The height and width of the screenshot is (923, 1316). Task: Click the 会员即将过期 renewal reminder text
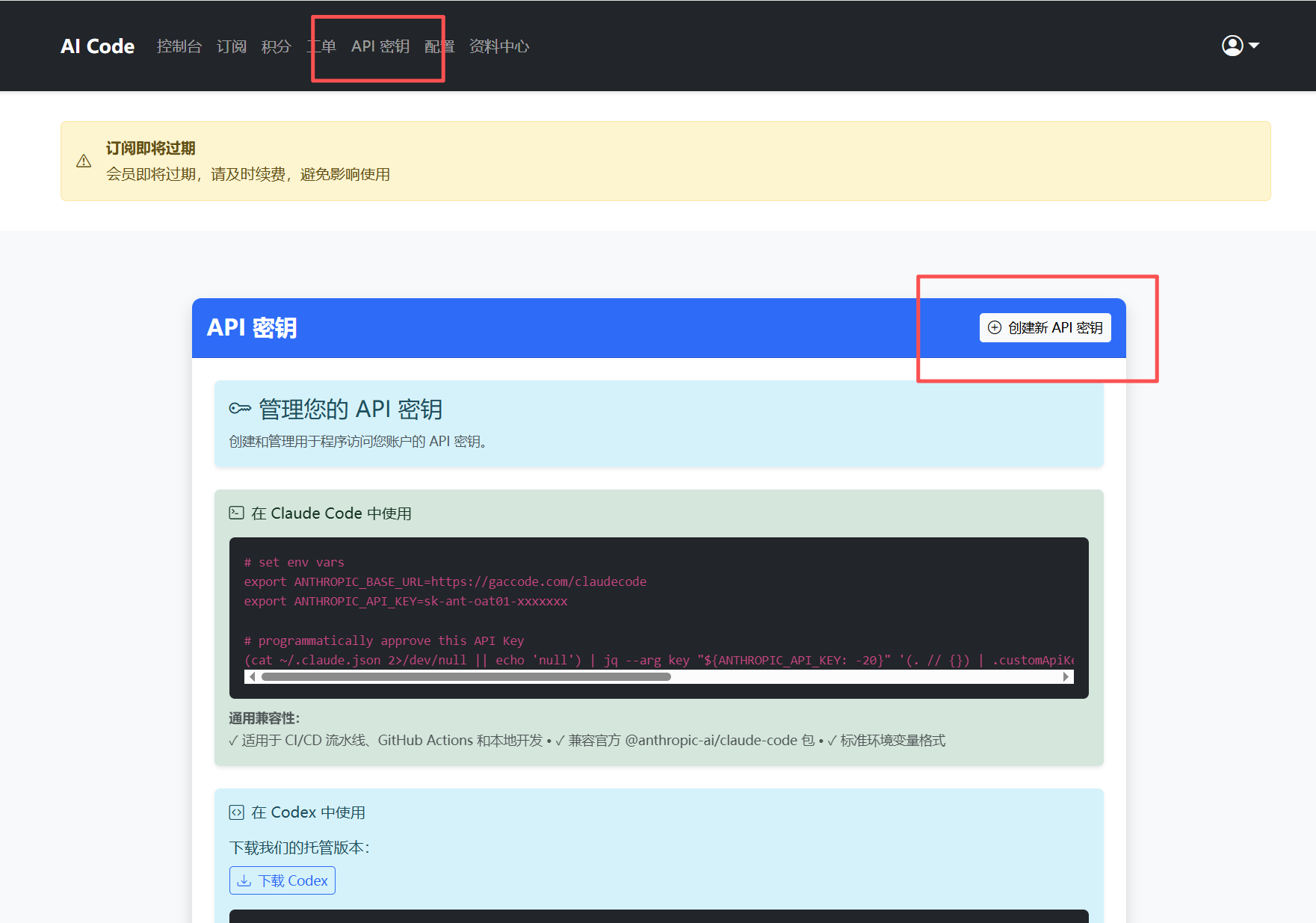pos(248,174)
